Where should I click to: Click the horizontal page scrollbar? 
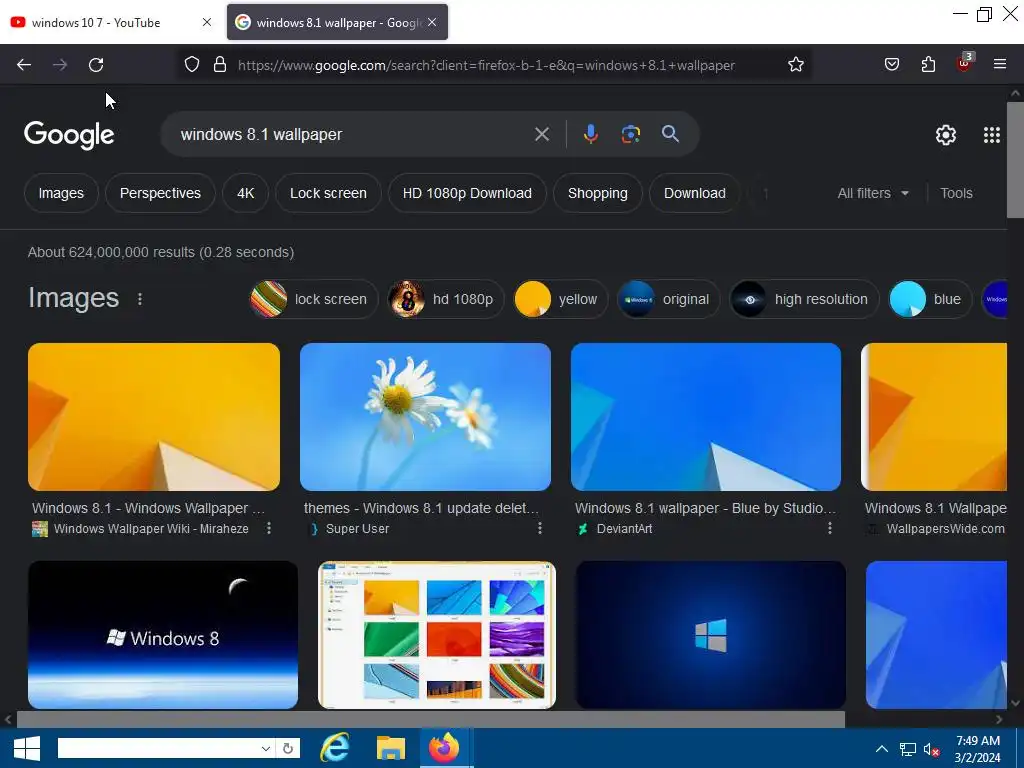[x=431, y=720]
